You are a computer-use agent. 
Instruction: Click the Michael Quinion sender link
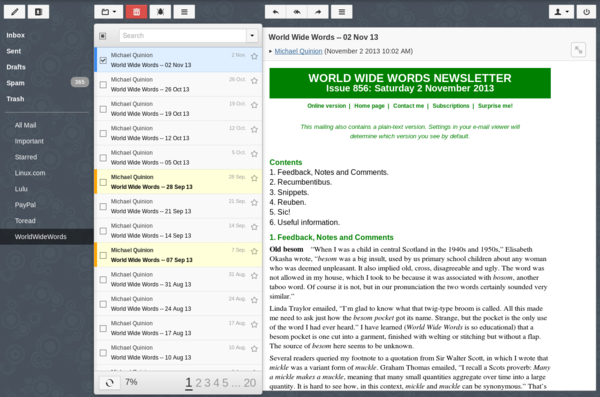(298, 51)
